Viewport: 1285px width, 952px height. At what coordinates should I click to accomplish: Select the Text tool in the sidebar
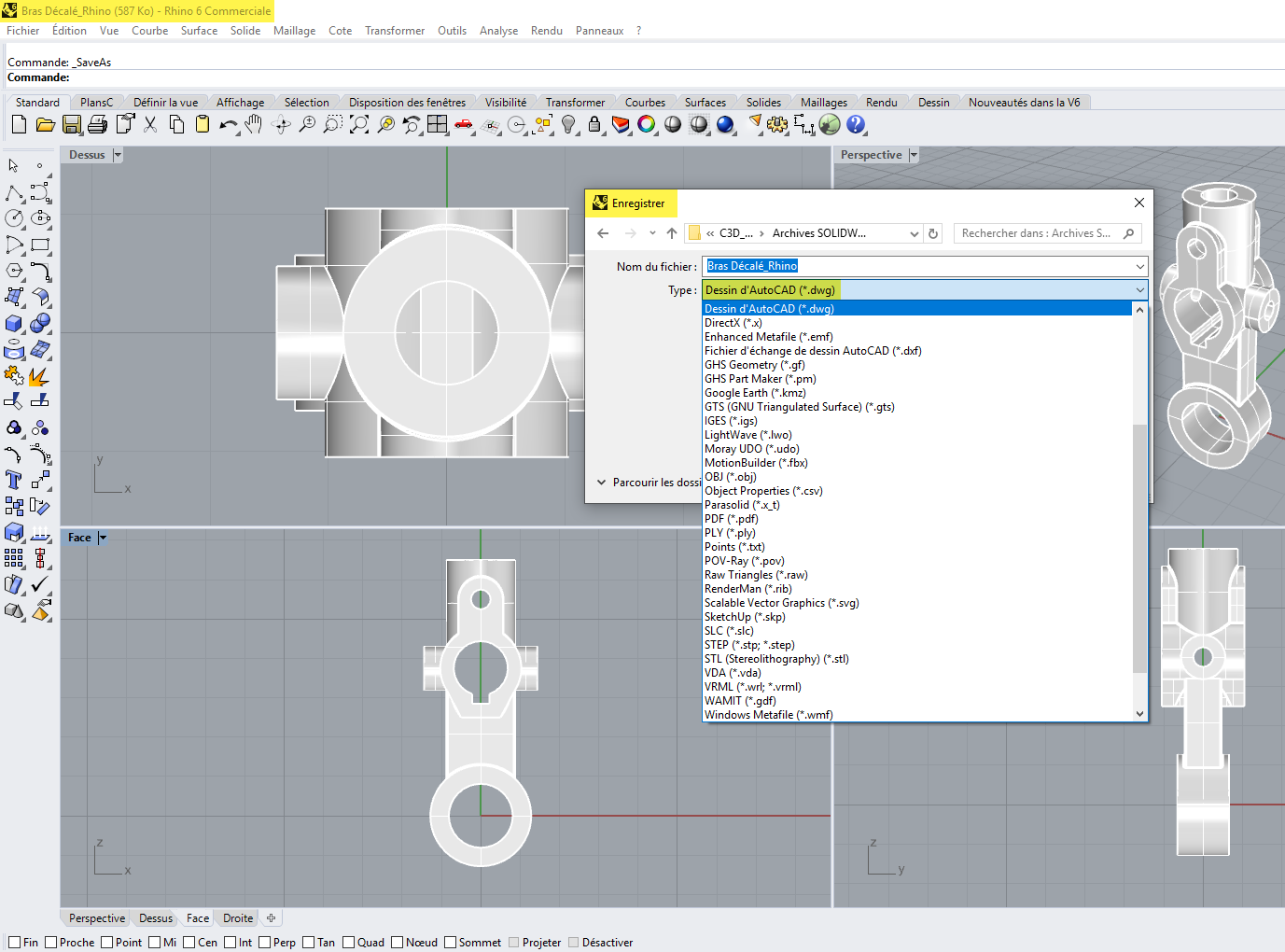[x=13, y=480]
